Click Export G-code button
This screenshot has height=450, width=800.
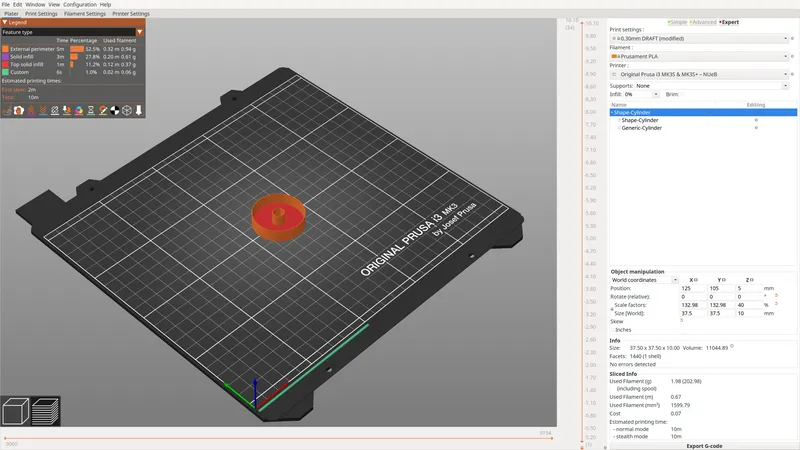coord(704,446)
